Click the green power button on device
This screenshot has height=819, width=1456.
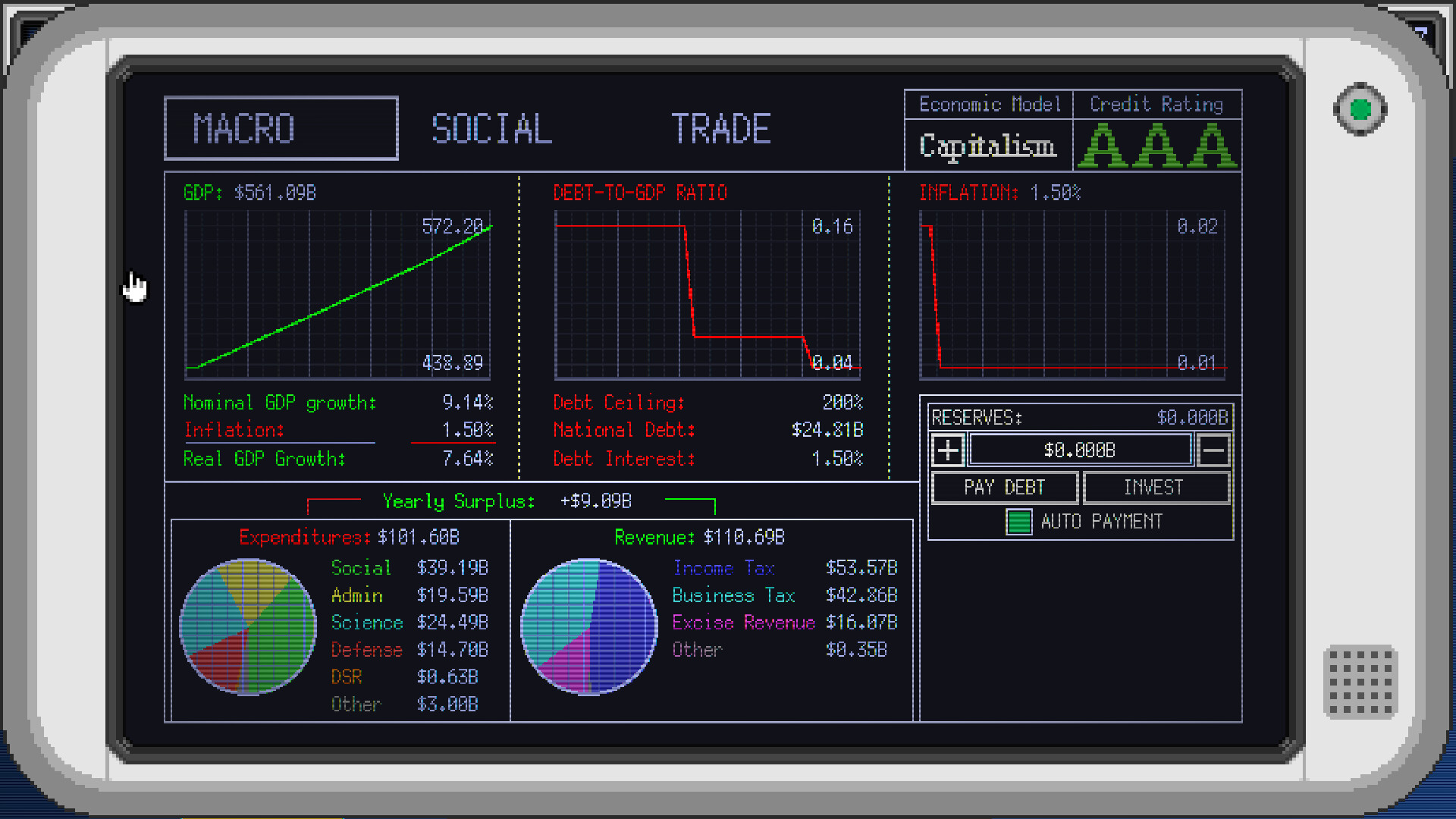pyautogui.click(x=1360, y=110)
